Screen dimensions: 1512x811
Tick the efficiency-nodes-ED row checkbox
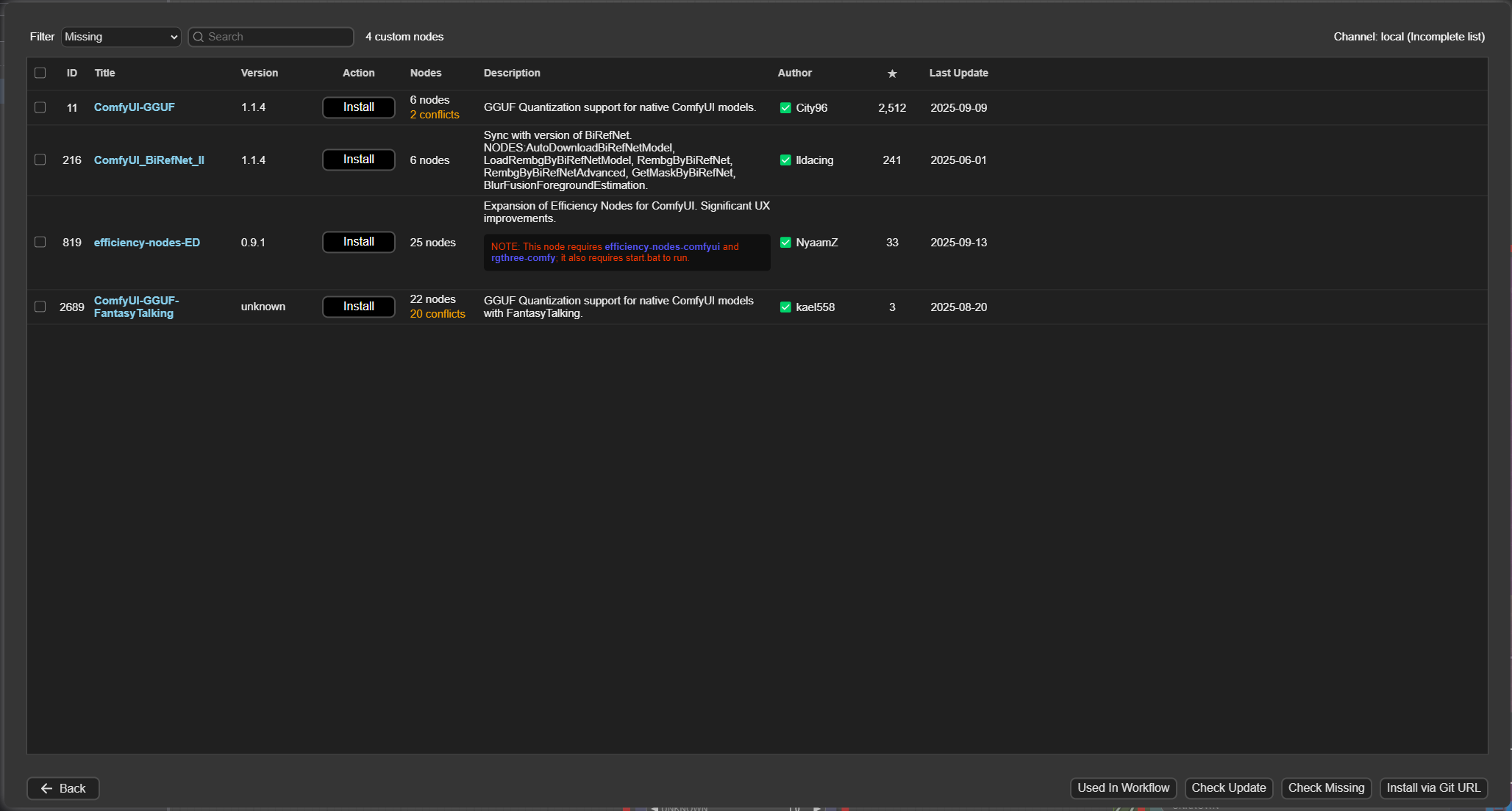[x=40, y=242]
